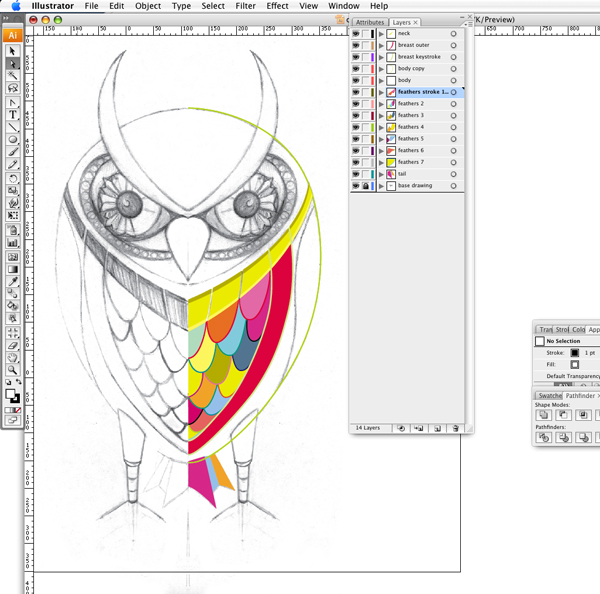Viewport: 600px width, 594px height.
Task: Click third Shape Modes intersect button
Action: (583, 415)
